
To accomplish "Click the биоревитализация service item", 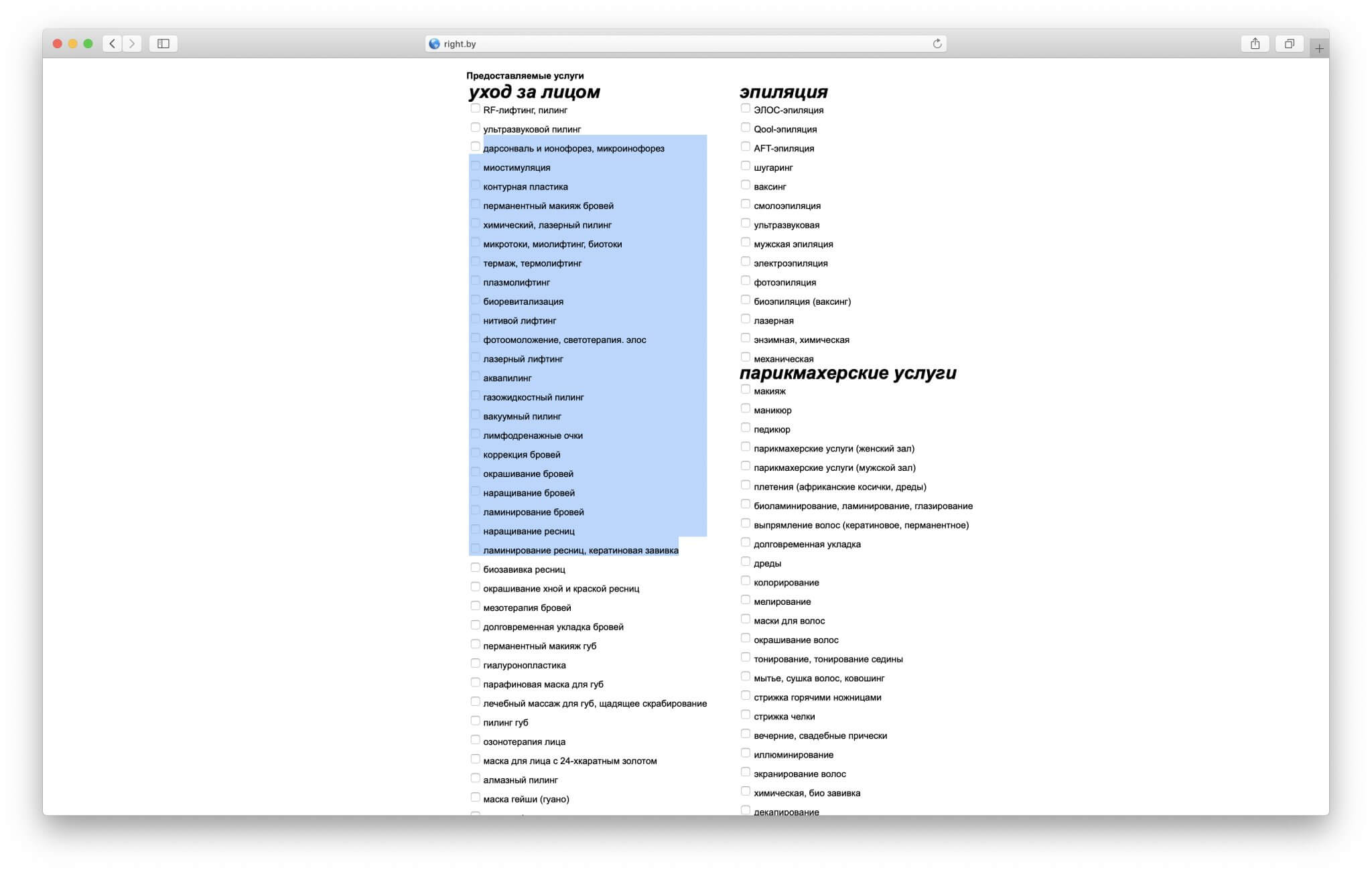I will (521, 301).
